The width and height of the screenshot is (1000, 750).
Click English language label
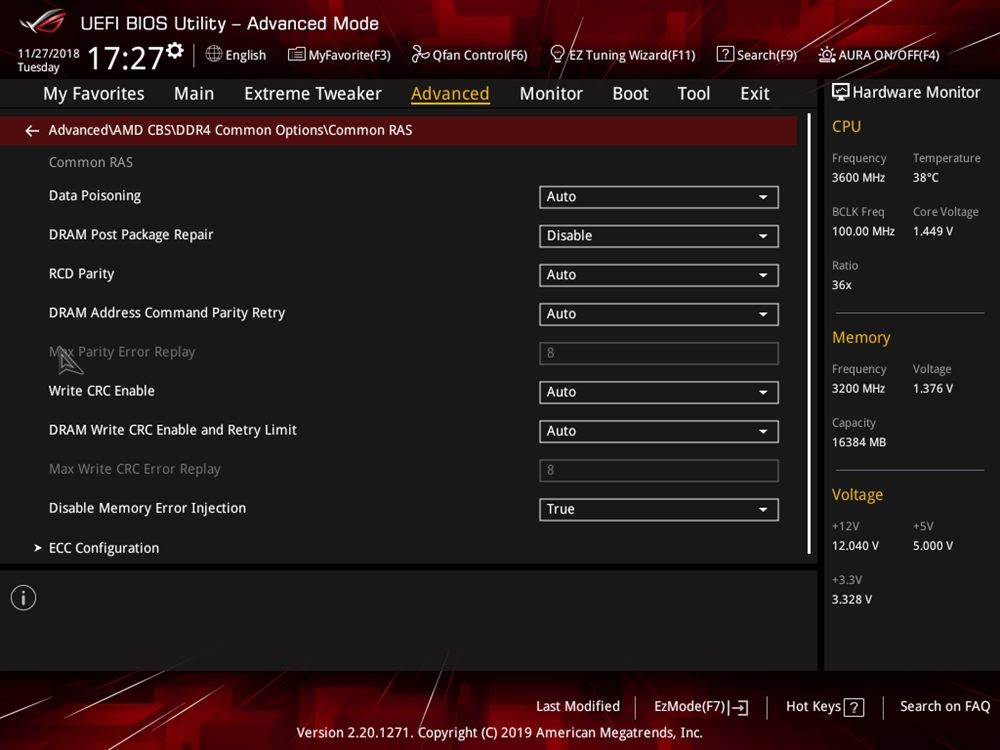pos(246,55)
